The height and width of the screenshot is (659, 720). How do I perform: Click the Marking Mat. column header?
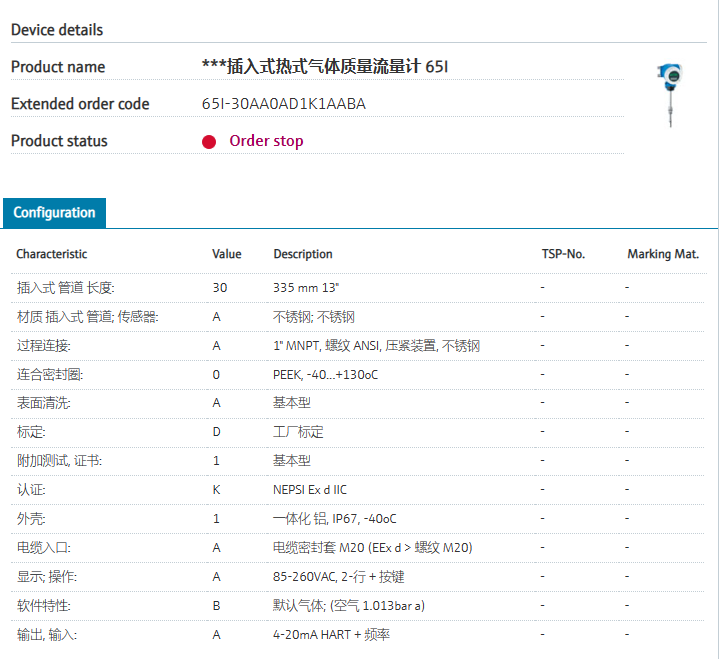pos(662,254)
